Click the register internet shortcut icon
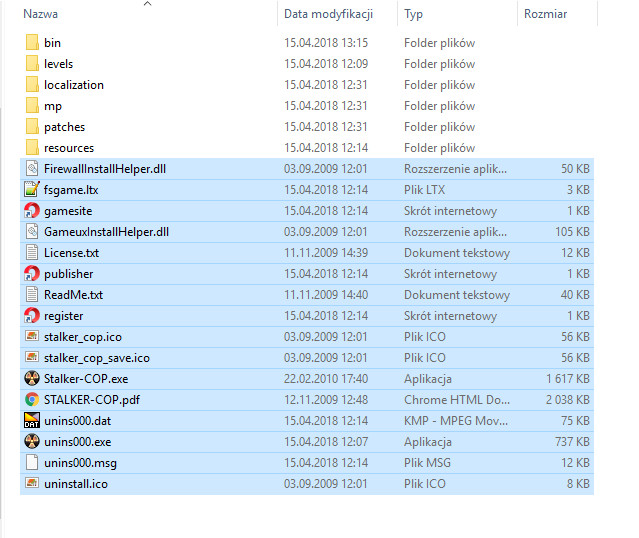Viewport: 639px width, 538px height. tap(32, 316)
